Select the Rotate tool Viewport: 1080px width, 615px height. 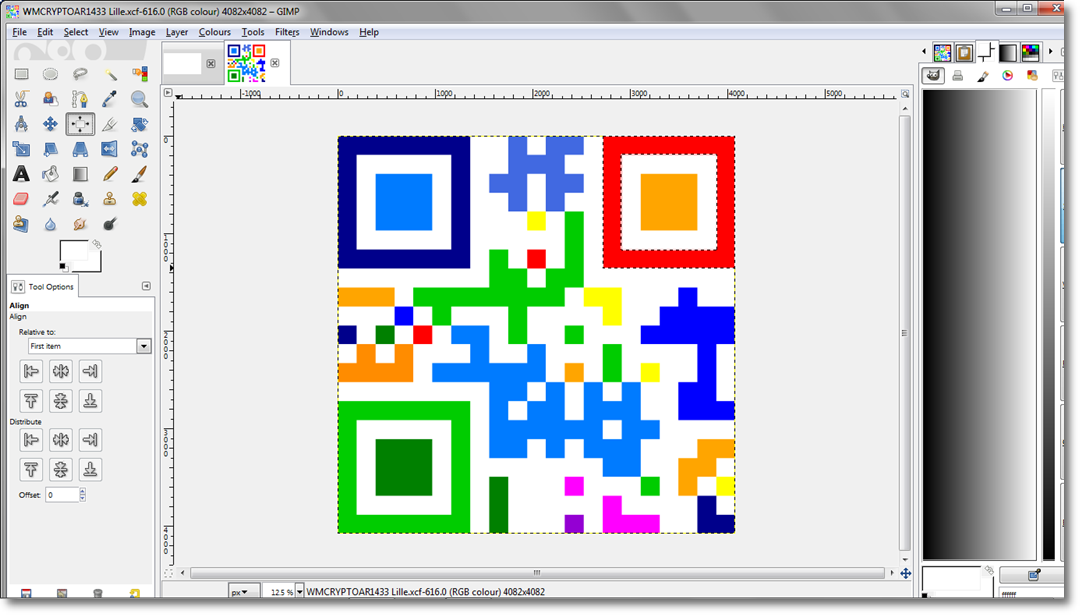pos(139,124)
